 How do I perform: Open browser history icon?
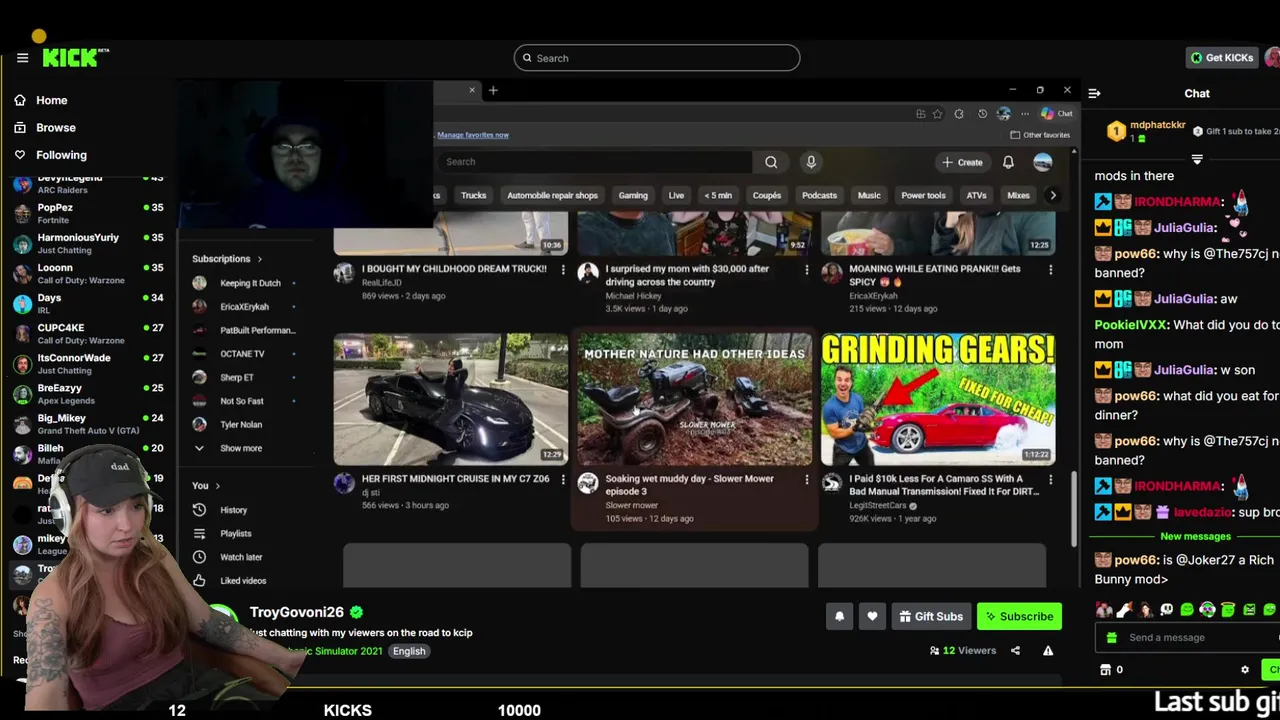coord(982,114)
